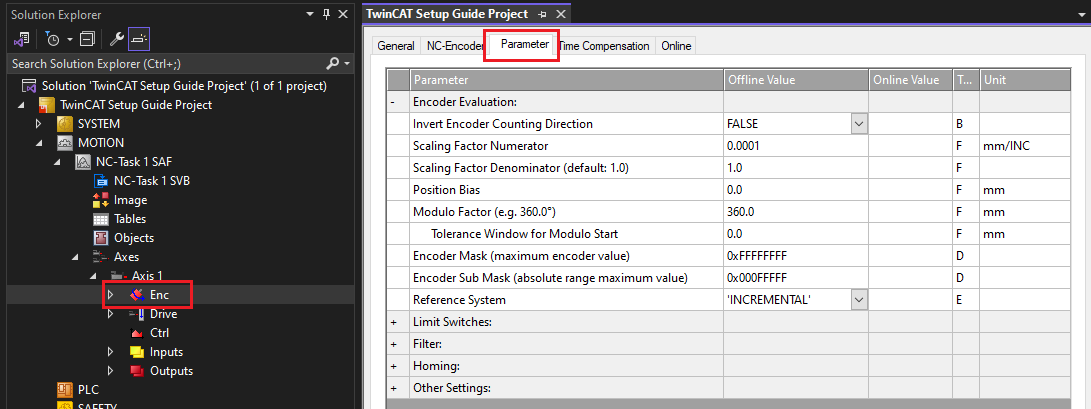The width and height of the screenshot is (1091, 409).
Task: Click the NC-Task 1 SAF icon
Action: tap(83, 162)
